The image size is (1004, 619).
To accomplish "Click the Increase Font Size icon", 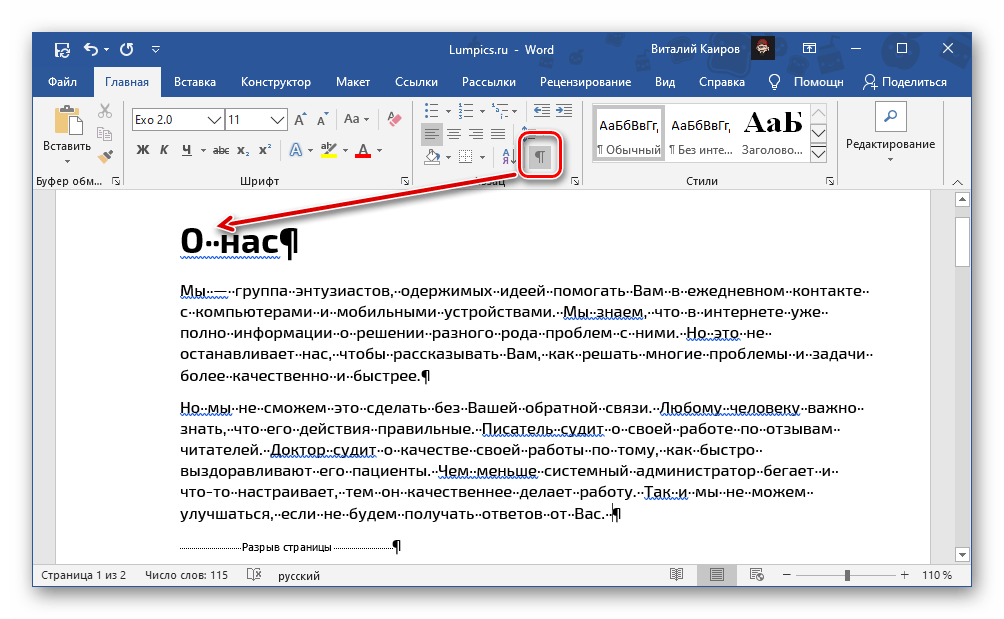I will 300,119.
